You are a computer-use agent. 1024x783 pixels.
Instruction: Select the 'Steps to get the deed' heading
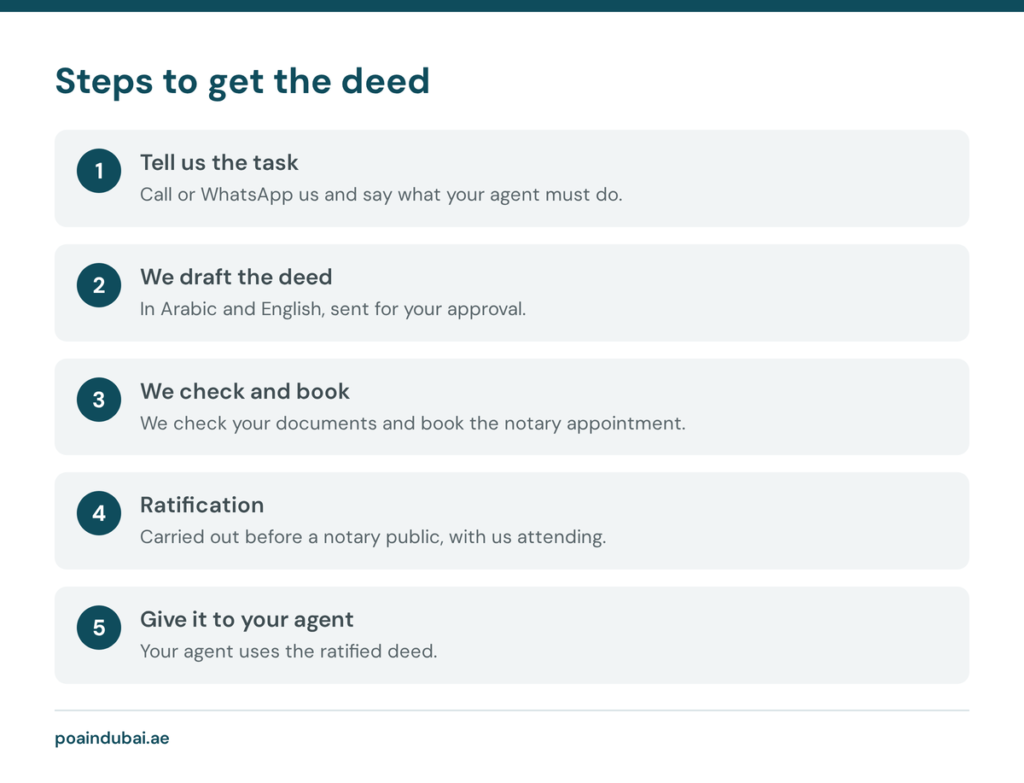tap(242, 82)
